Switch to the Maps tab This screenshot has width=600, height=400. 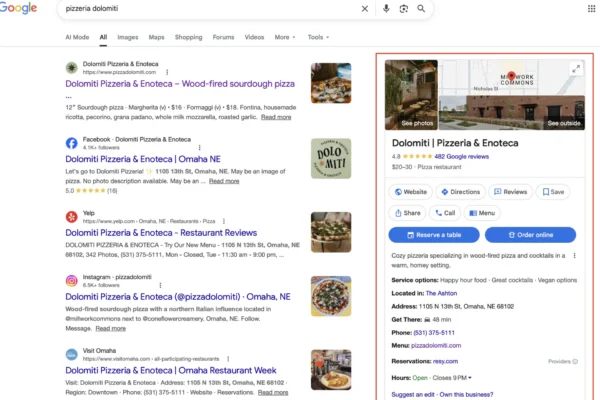coord(156,37)
